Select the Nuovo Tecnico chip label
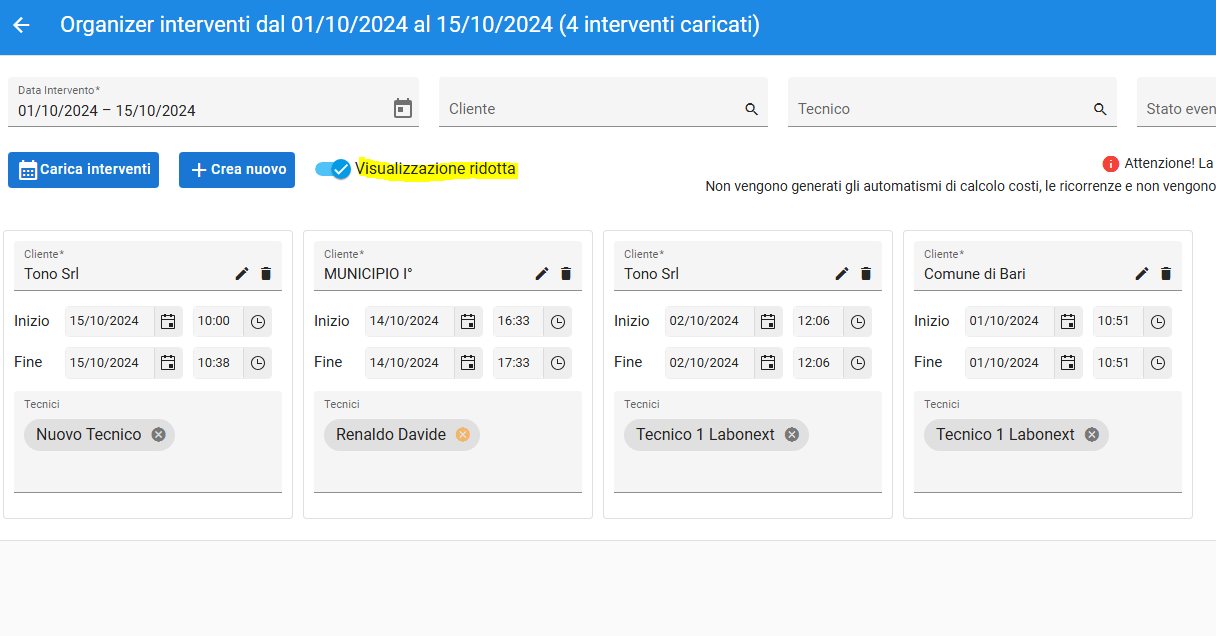1216x636 pixels. click(x=89, y=434)
